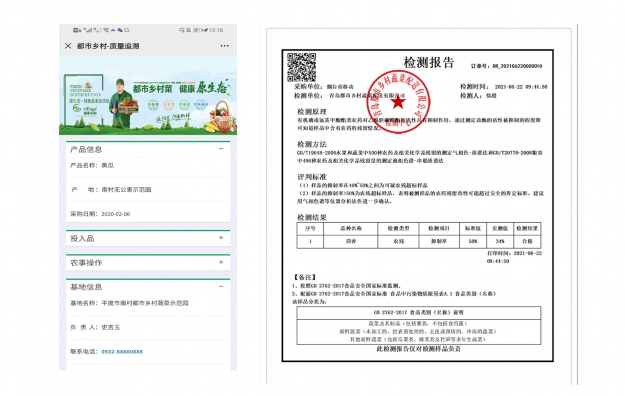Viewport: 625px width, 396px height.
Task: Expand the 农事操作 section
Action: click(221, 262)
